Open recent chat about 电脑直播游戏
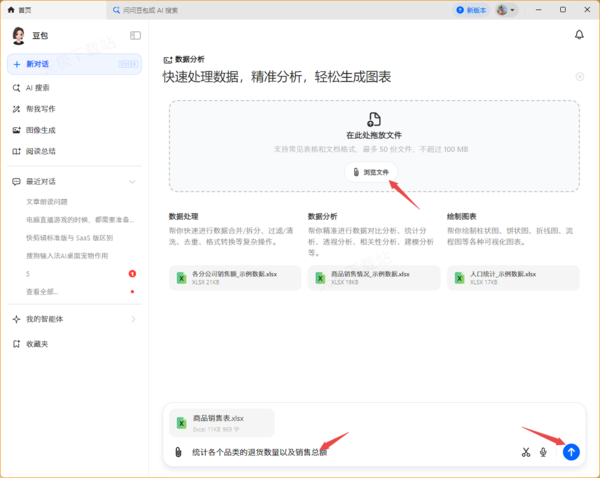Viewport: 600px width, 478px height. (80, 220)
